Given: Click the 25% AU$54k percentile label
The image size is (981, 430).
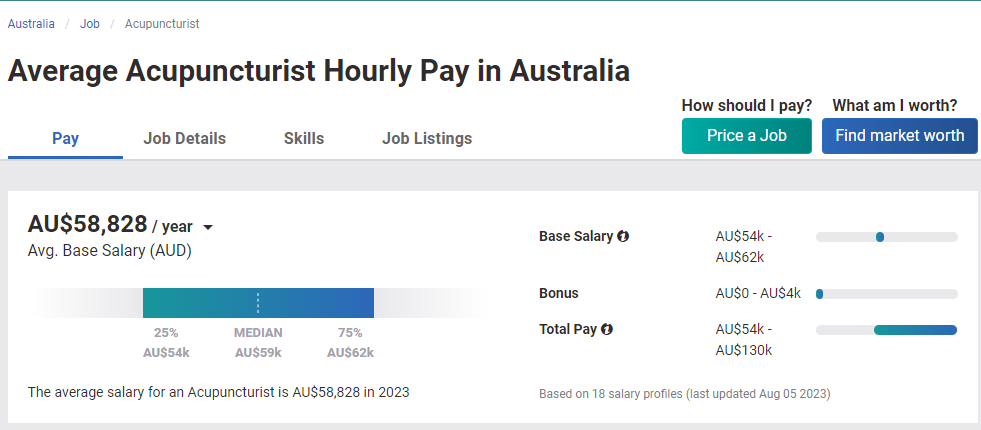Looking at the screenshot, I should [x=166, y=342].
